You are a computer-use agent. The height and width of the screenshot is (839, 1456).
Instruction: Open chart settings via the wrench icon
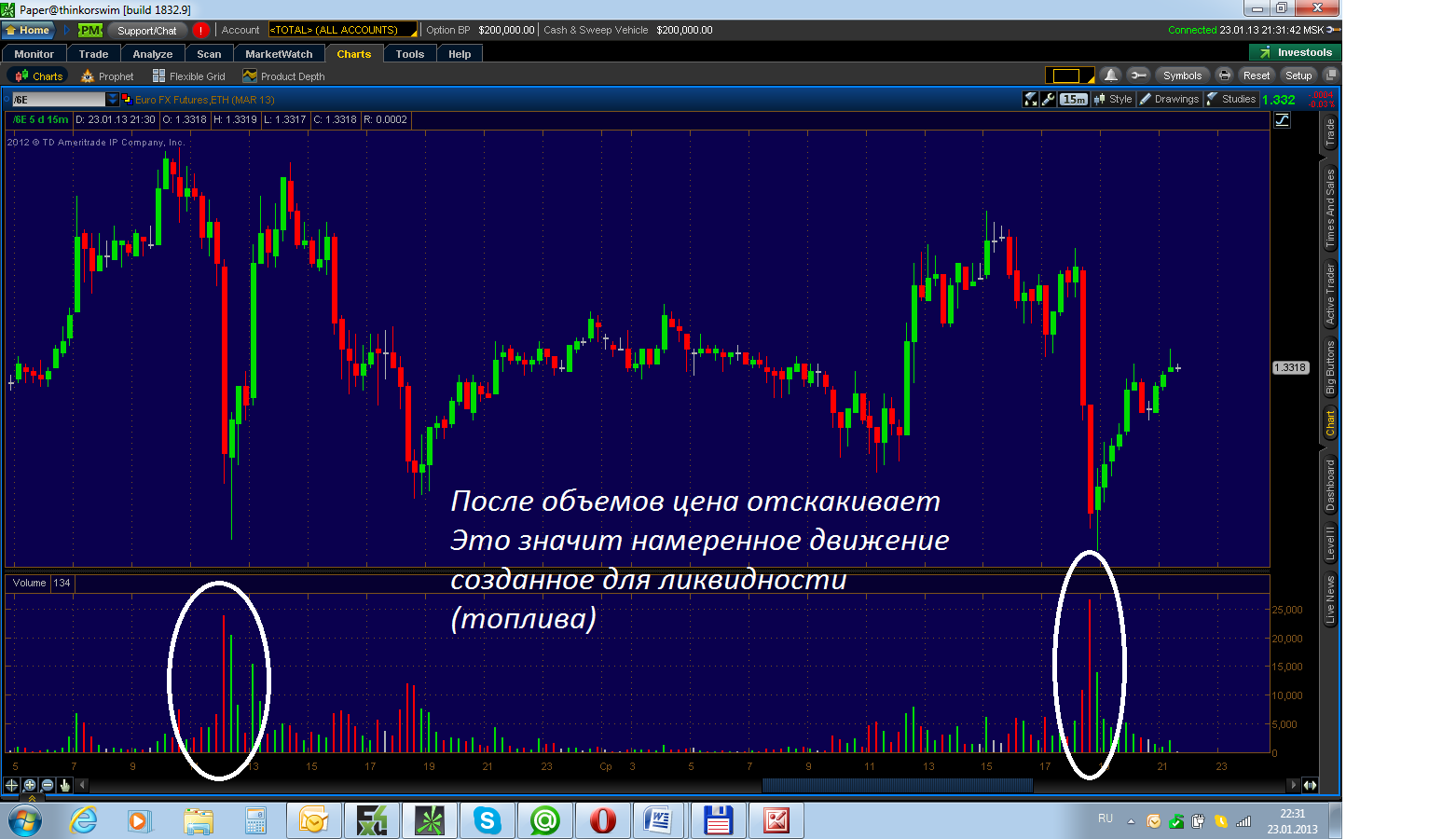[x=1049, y=99]
